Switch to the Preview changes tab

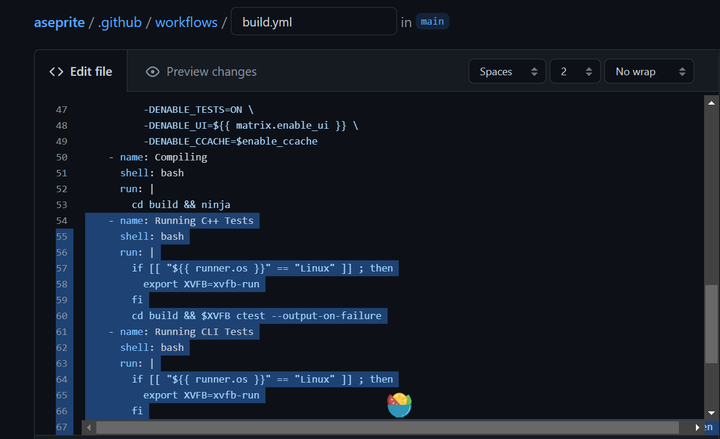coord(201,72)
